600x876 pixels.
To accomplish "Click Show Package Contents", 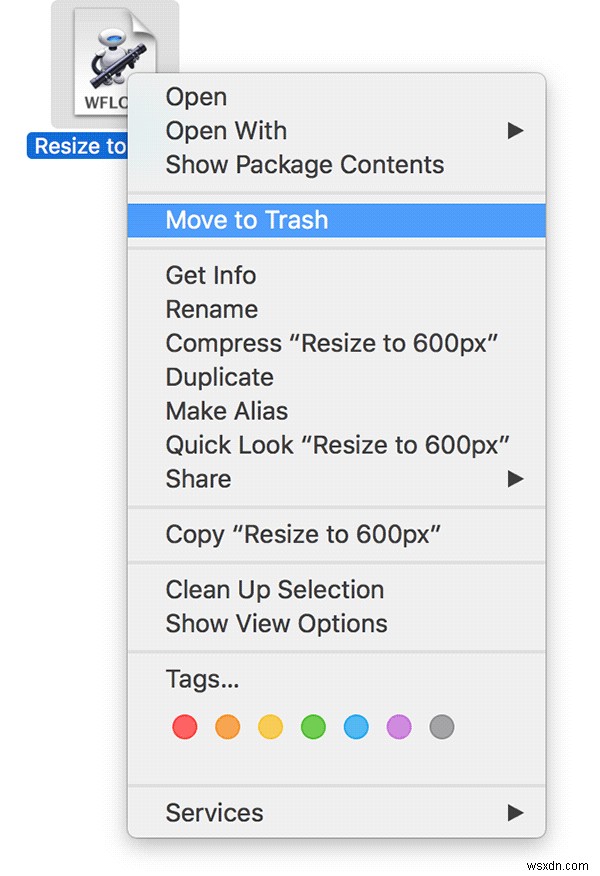I will (x=304, y=165).
